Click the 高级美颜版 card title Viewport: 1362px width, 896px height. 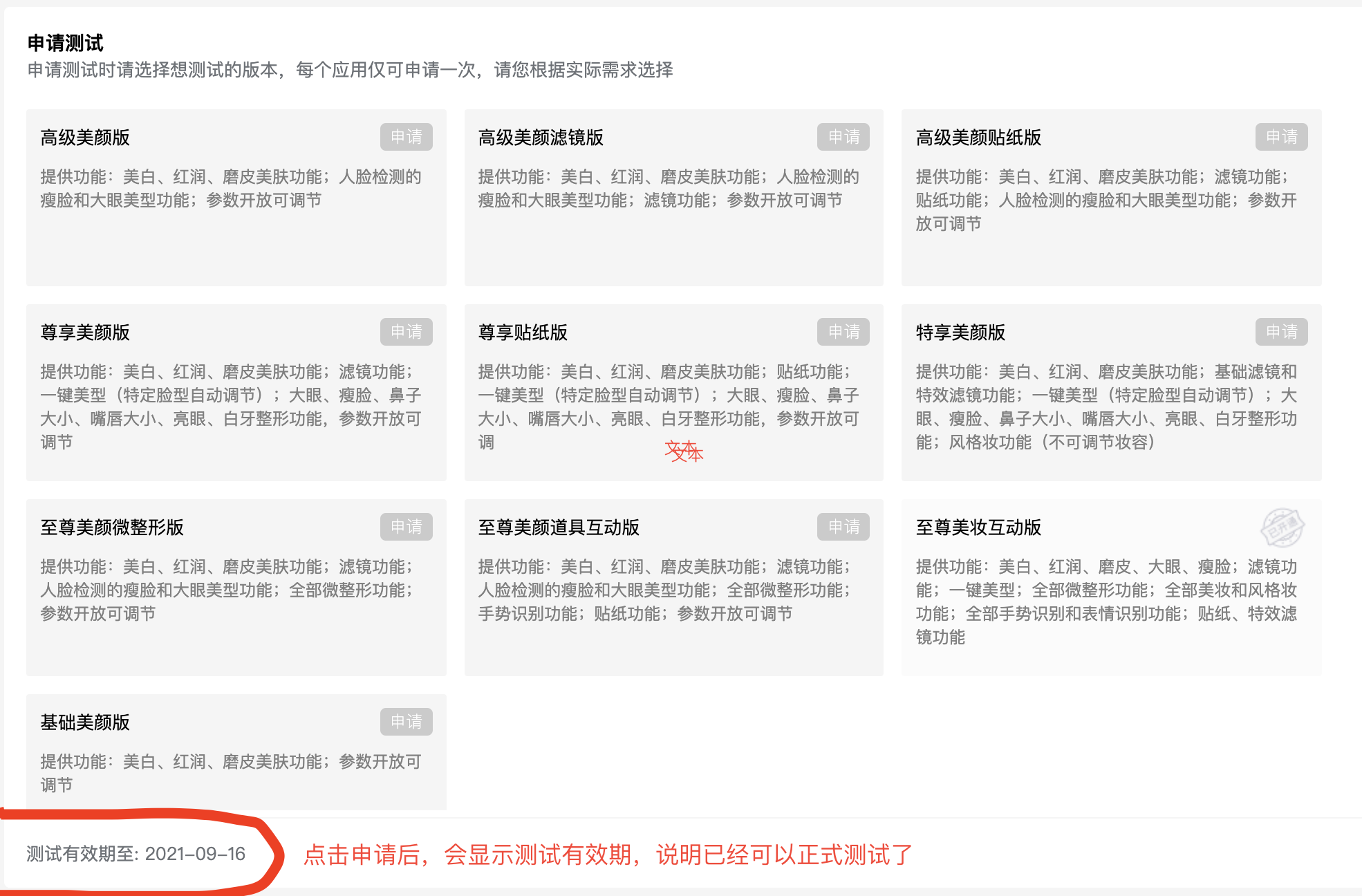pyautogui.click(x=85, y=138)
